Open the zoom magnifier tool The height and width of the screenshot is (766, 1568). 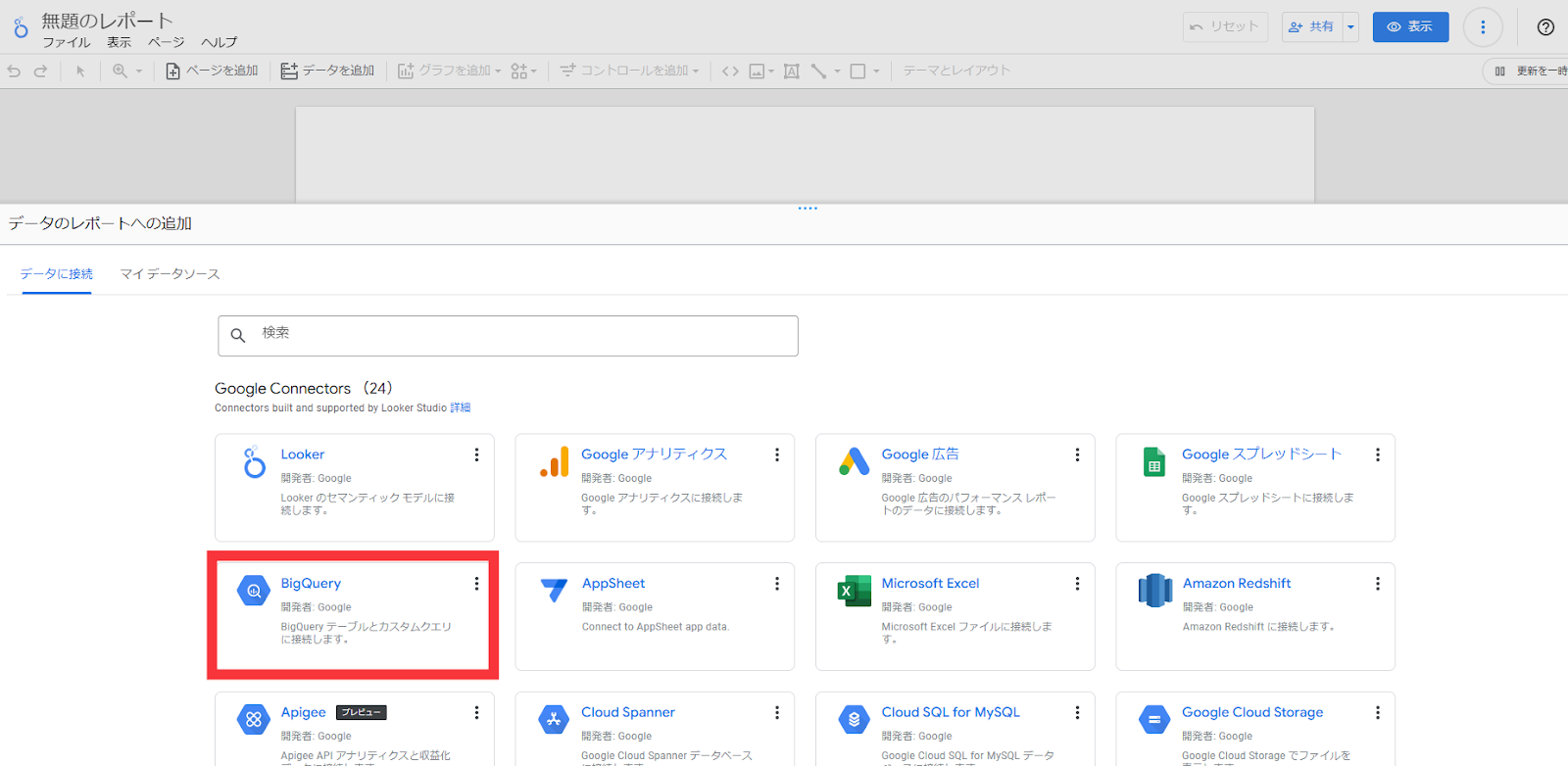pos(120,71)
